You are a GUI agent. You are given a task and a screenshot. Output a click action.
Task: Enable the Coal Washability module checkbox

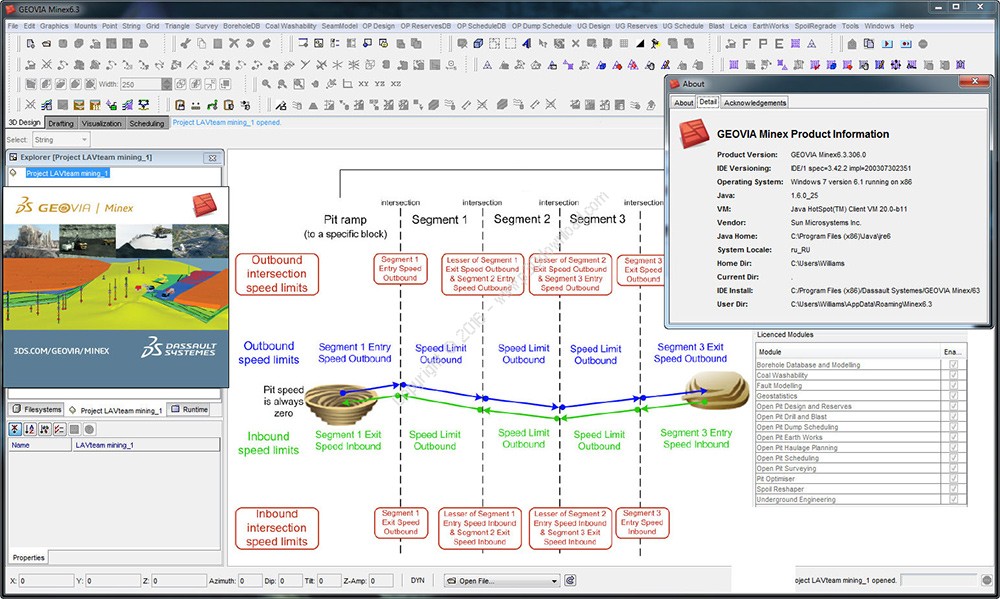point(952,375)
